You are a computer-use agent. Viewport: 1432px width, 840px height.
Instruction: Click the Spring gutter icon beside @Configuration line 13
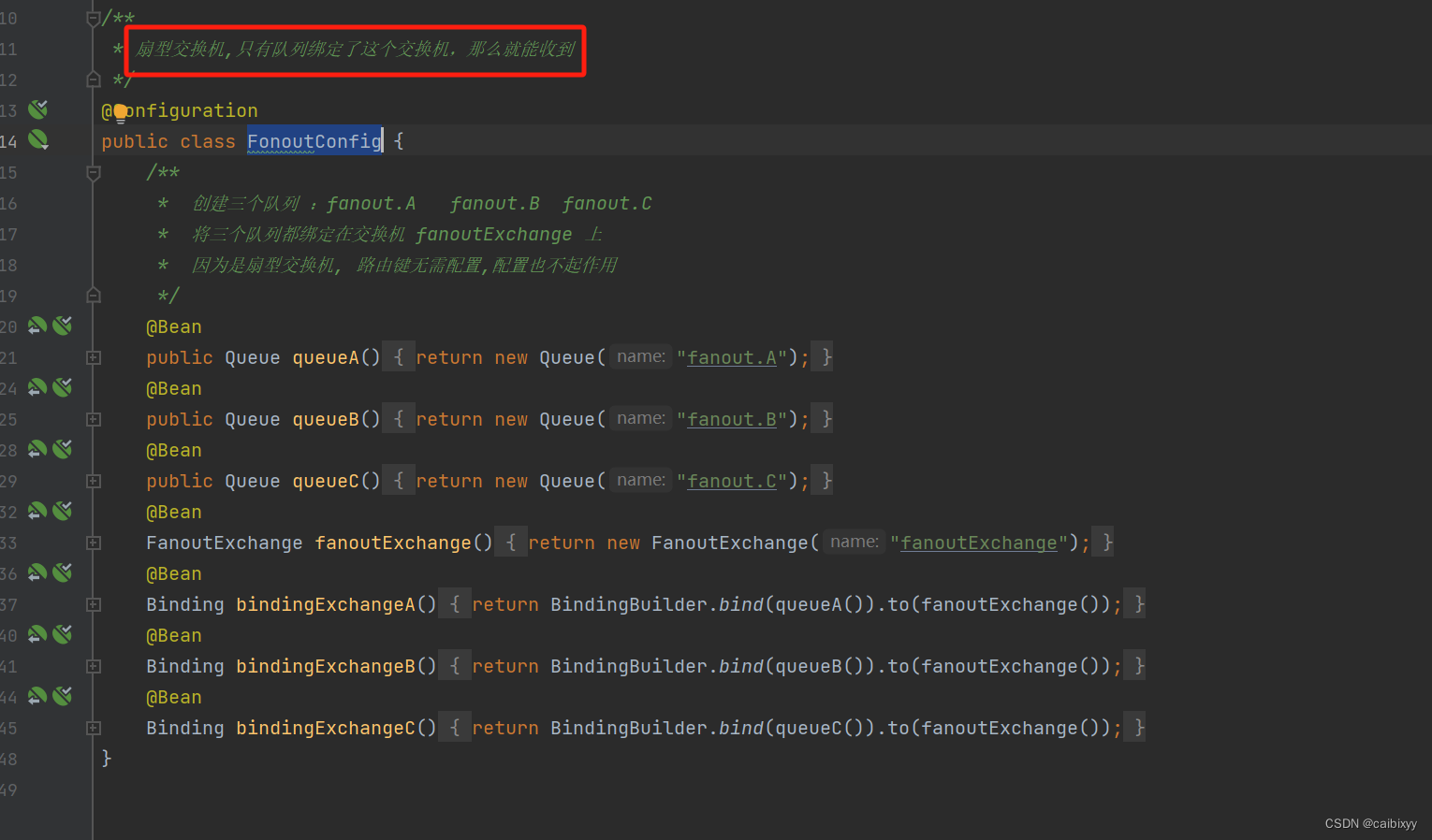click(x=37, y=110)
